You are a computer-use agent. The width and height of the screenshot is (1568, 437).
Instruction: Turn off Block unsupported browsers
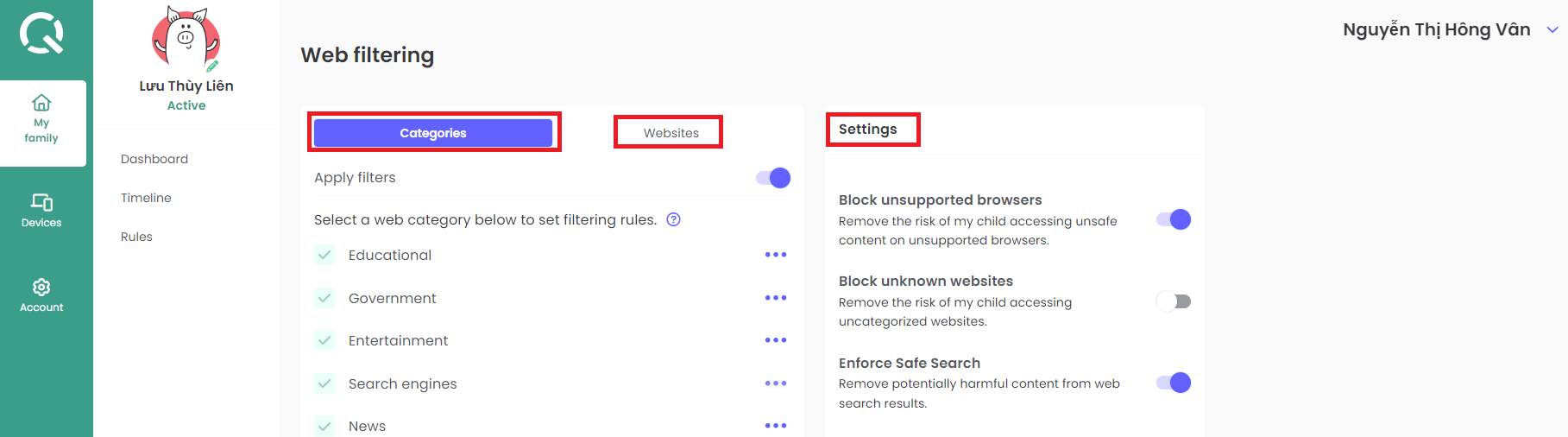tap(1174, 219)
